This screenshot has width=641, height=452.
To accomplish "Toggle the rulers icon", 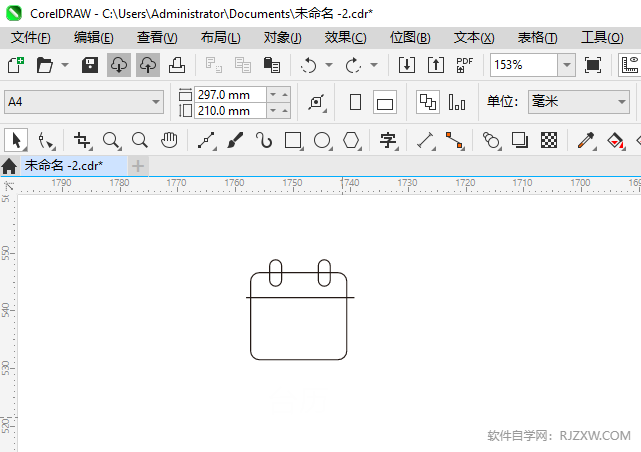I will click(630, 65).
